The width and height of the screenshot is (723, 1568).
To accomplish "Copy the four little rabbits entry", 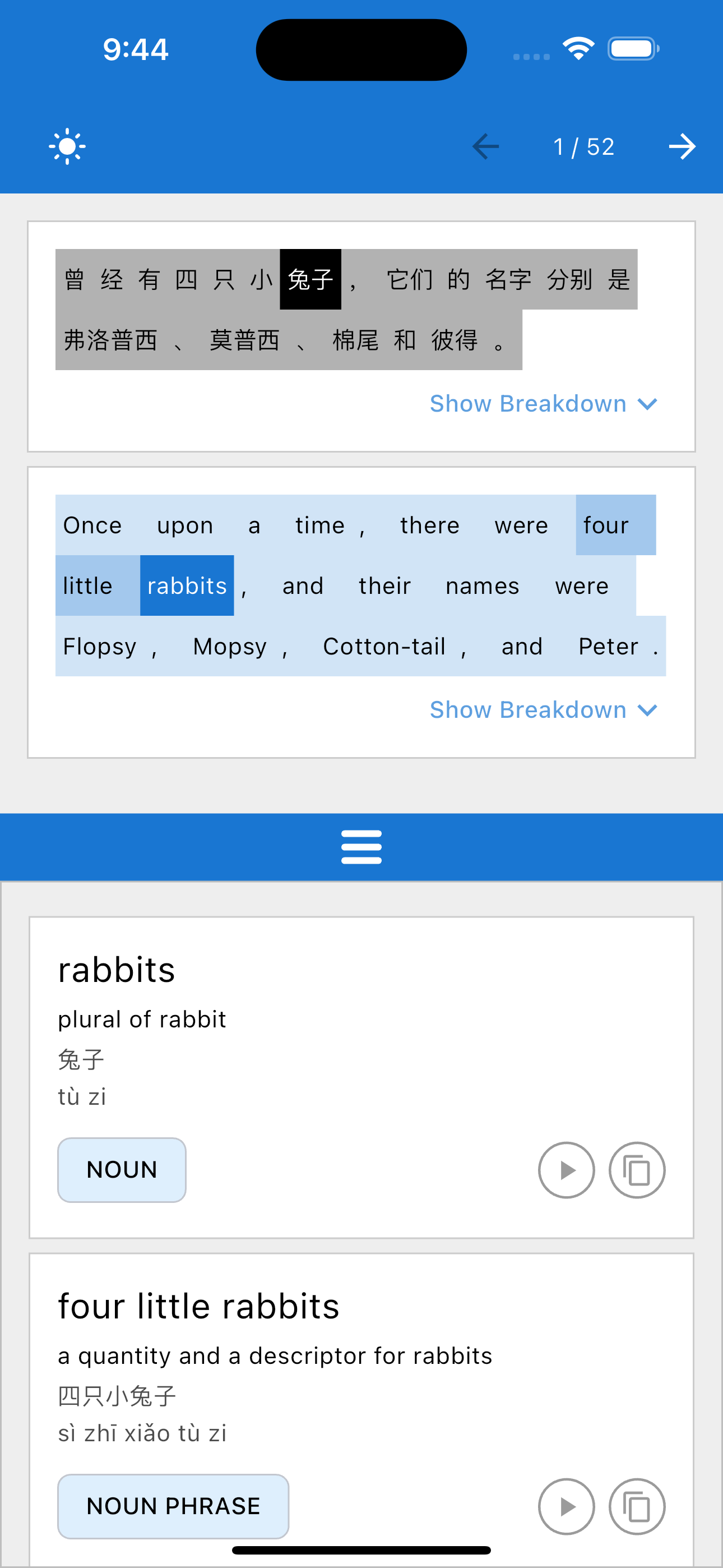I will [637, 1506].
